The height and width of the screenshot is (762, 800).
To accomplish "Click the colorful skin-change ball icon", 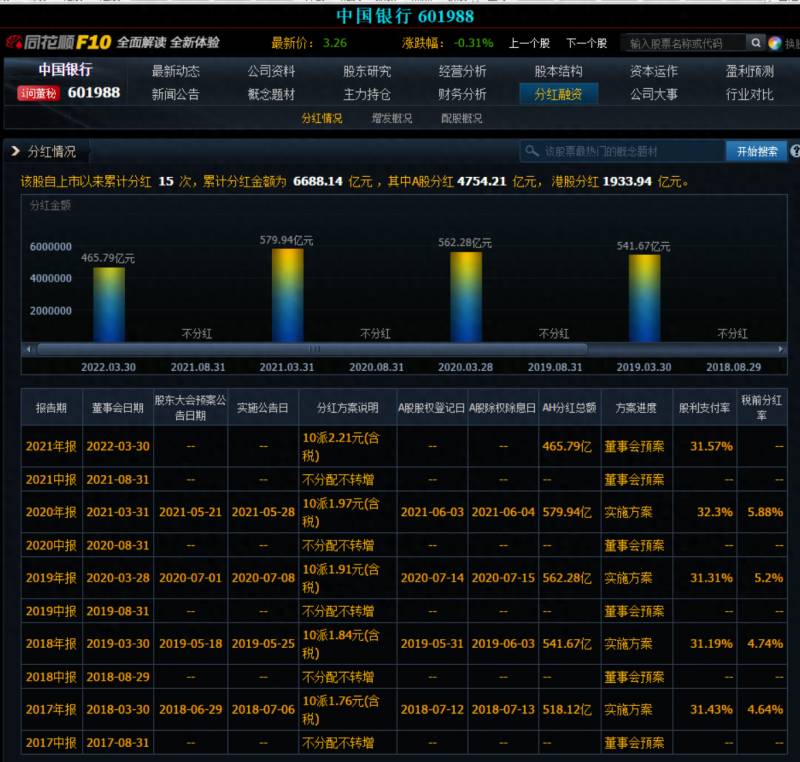I will (774, 43).
